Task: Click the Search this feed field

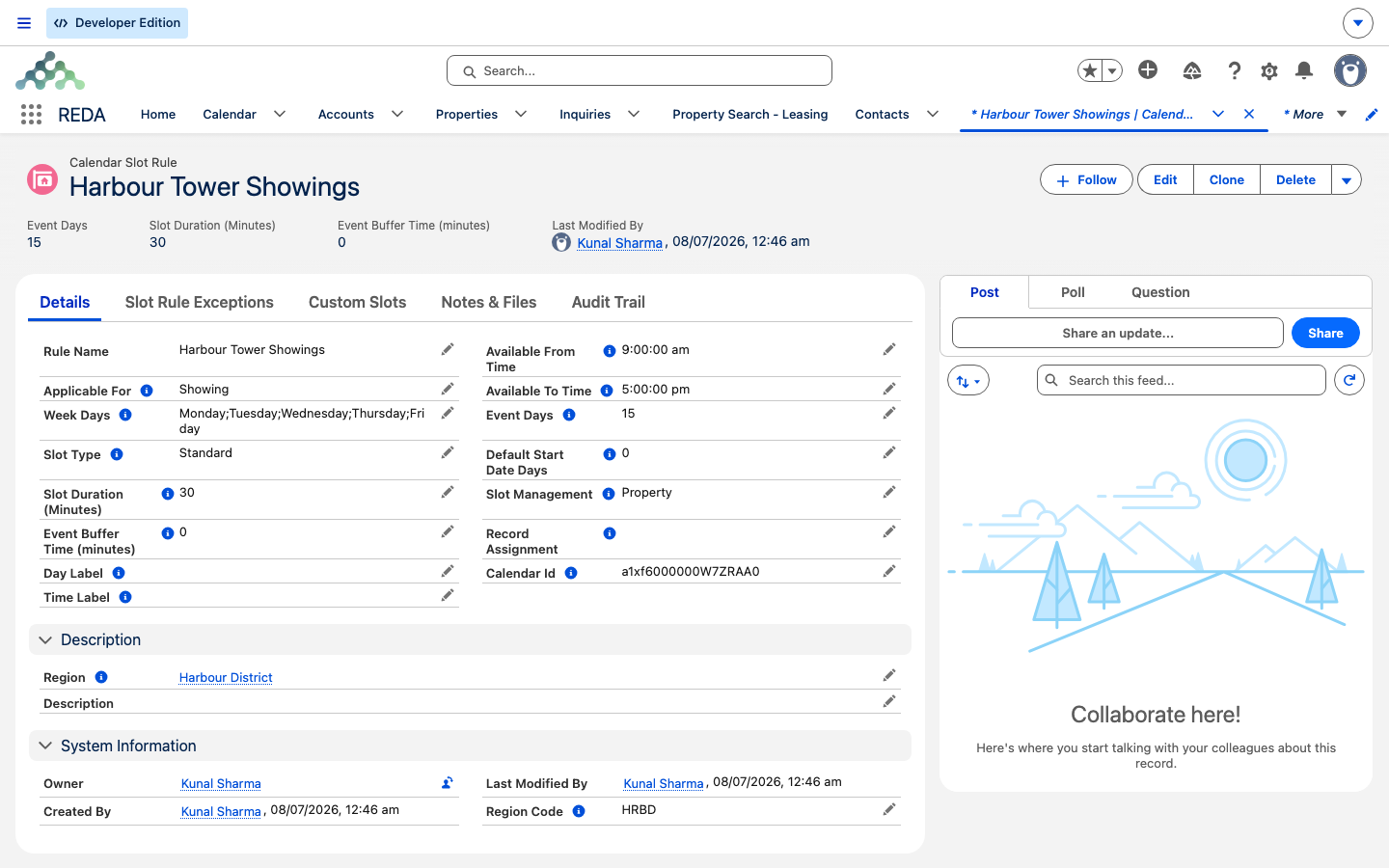Action: tap(1182, 380)
